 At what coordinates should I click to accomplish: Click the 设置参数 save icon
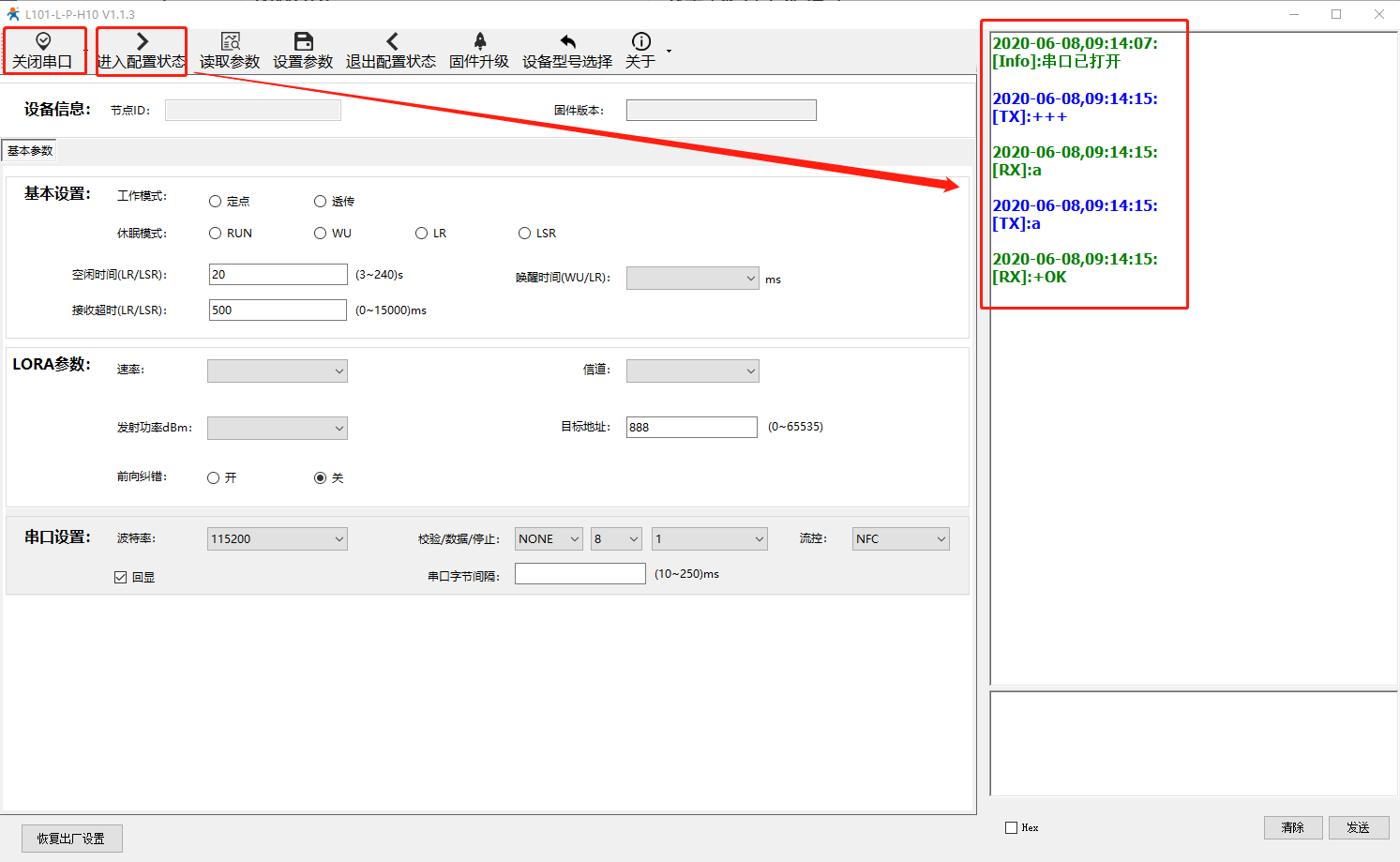(303, 41)
